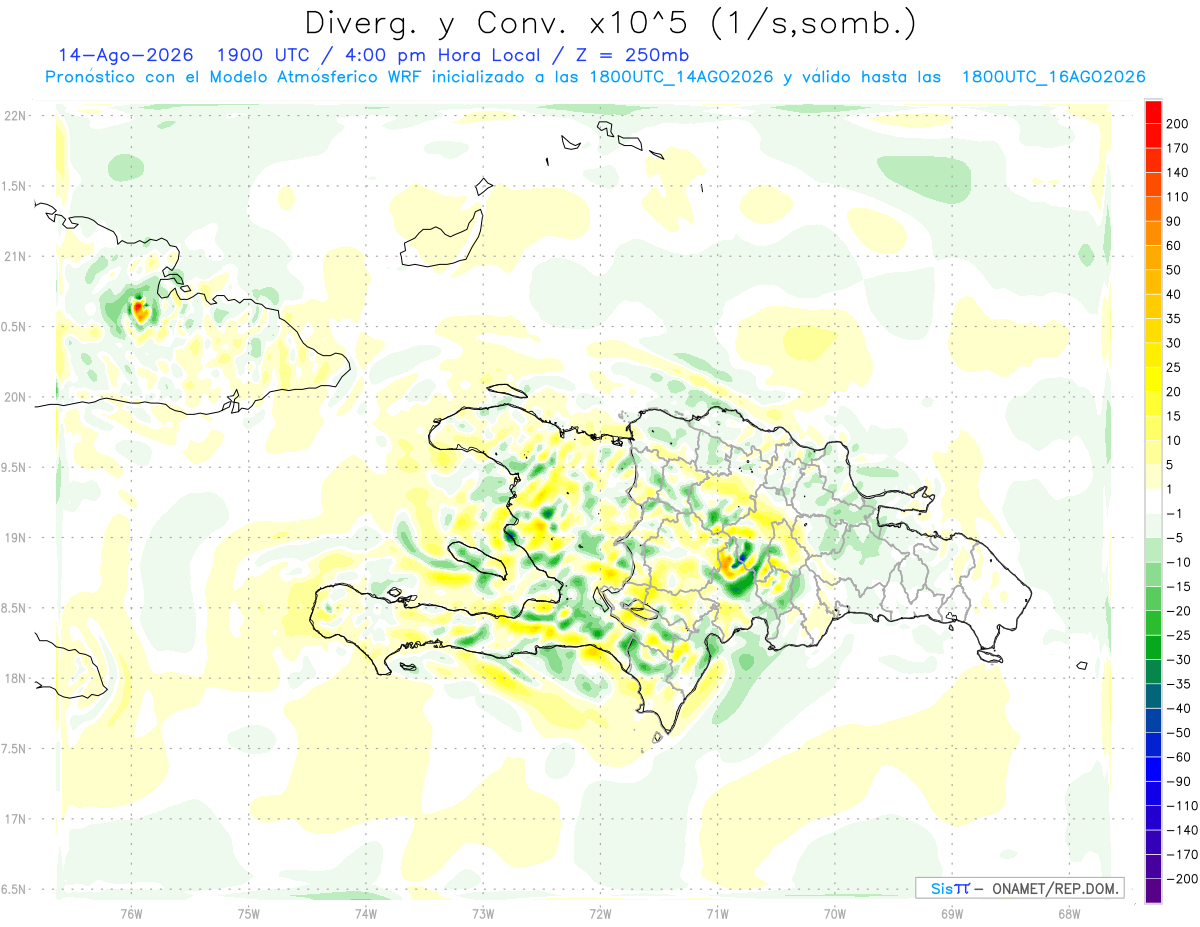Screen dimensions: 1200x927
Task: Click the latitude label '7.5N'
Action: [x=13, y=749]
